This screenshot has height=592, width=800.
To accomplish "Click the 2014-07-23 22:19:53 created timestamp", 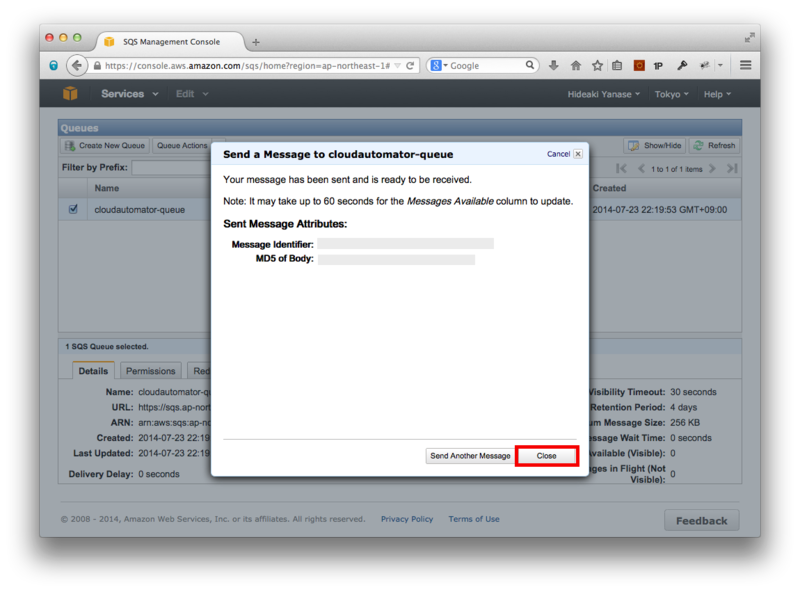I will (x=660, y=210).
